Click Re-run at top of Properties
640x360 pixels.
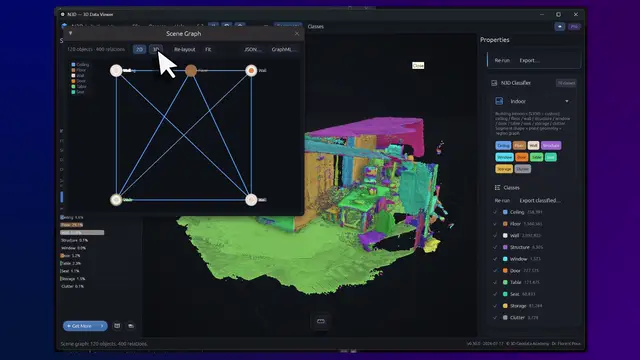point(502,60)
